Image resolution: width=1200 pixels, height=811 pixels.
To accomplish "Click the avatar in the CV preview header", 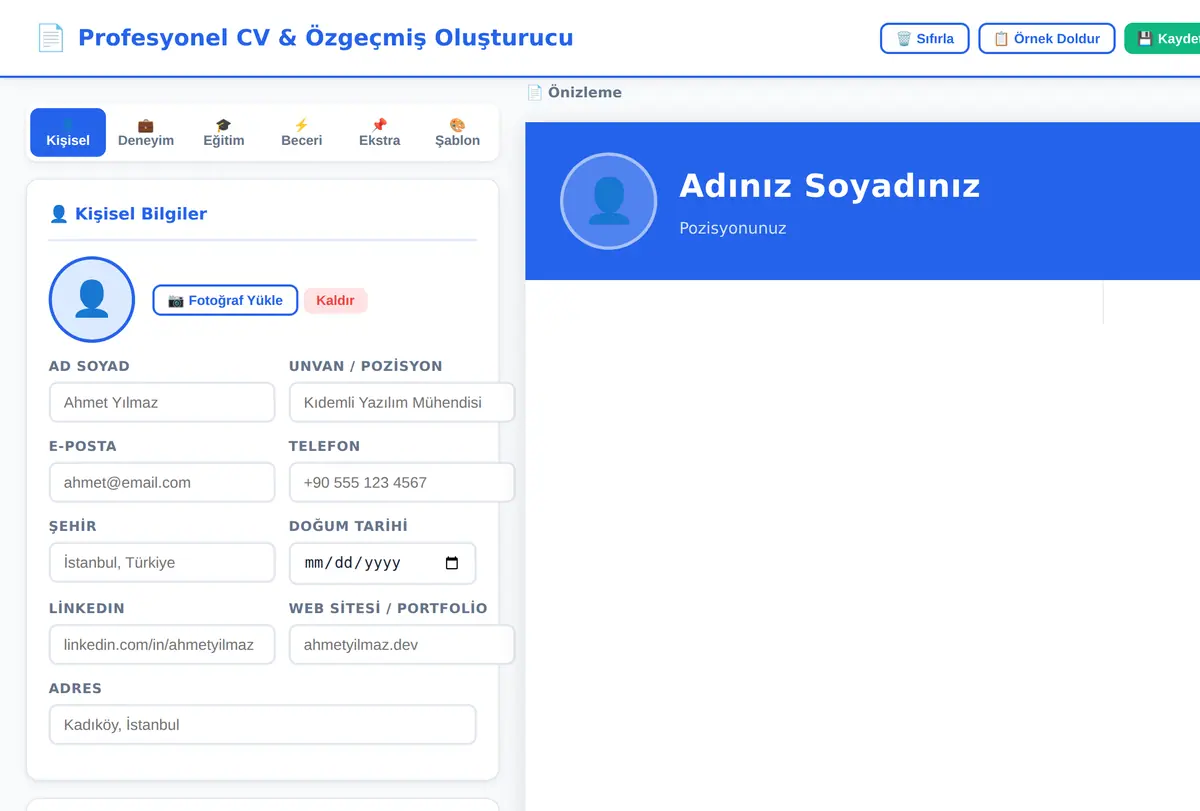I will pos(609,201).
